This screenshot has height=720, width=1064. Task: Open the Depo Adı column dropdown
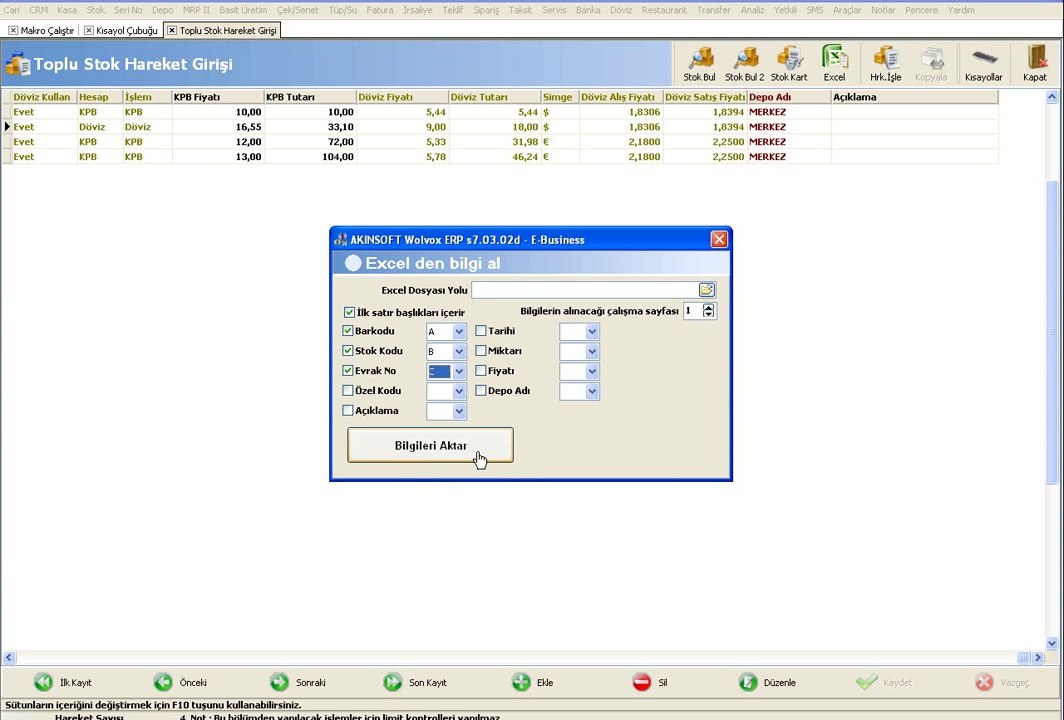coord(592,391)
